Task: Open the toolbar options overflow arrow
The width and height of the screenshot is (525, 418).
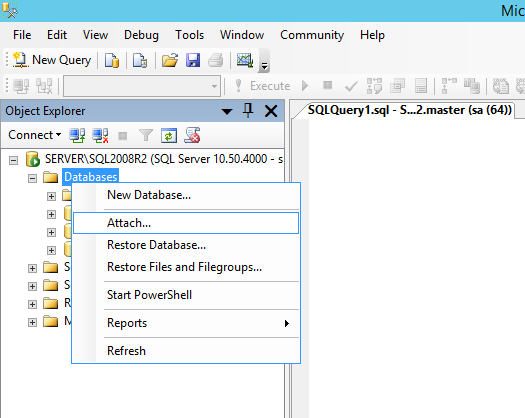Action: (264, 61)
